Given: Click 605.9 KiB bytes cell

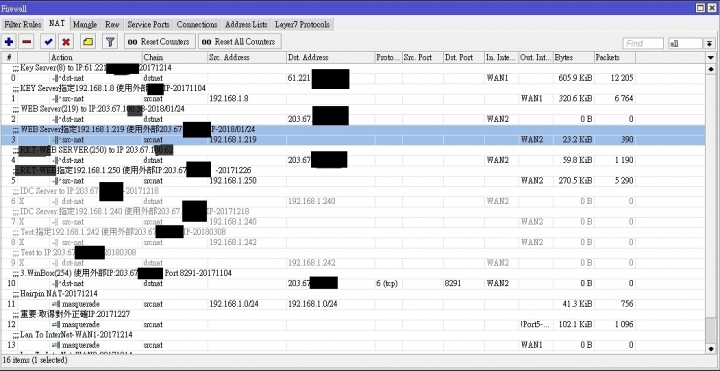Looking at the screenshot, I should 574,79.
